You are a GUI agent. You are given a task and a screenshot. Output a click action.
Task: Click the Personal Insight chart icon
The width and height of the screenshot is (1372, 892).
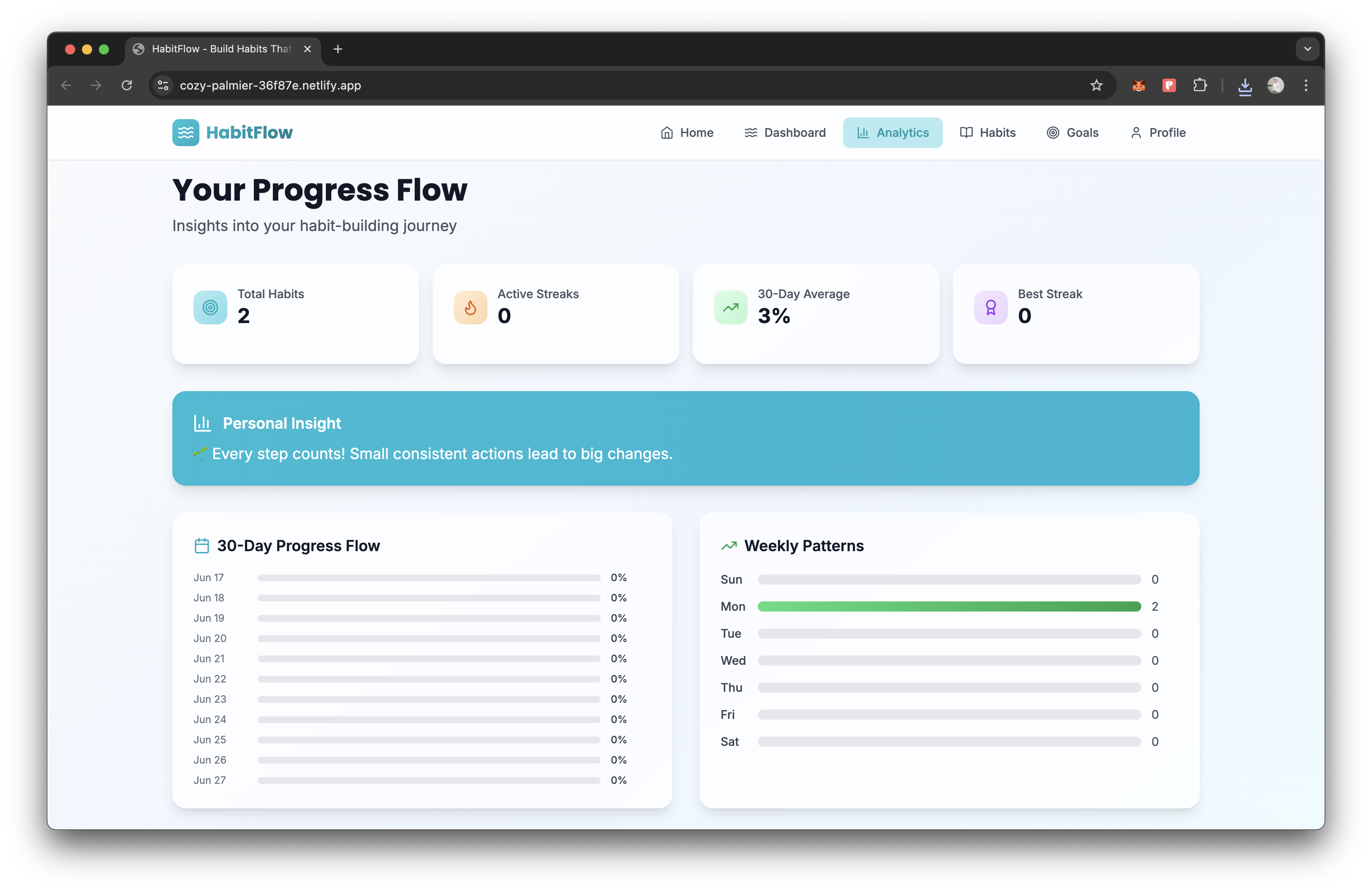pyautogui.click(x=202, y=423)
